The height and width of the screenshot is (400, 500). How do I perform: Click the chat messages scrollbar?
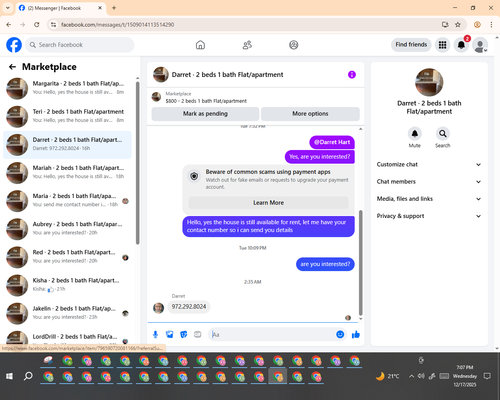coord(360,263)
